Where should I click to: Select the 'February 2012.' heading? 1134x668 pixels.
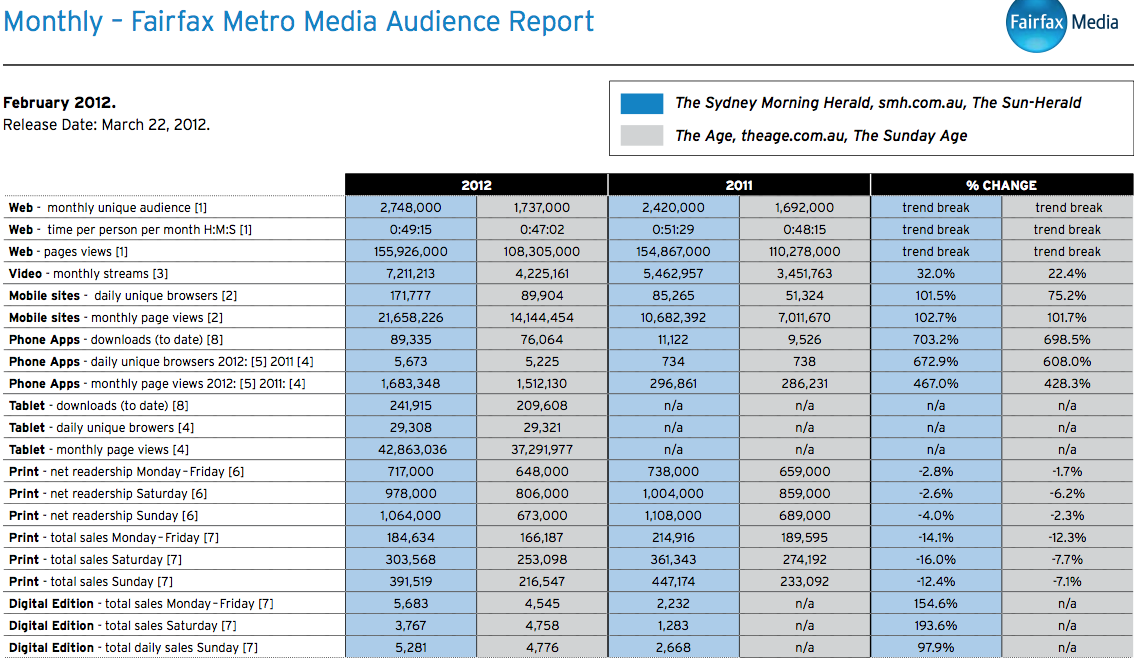59,103
